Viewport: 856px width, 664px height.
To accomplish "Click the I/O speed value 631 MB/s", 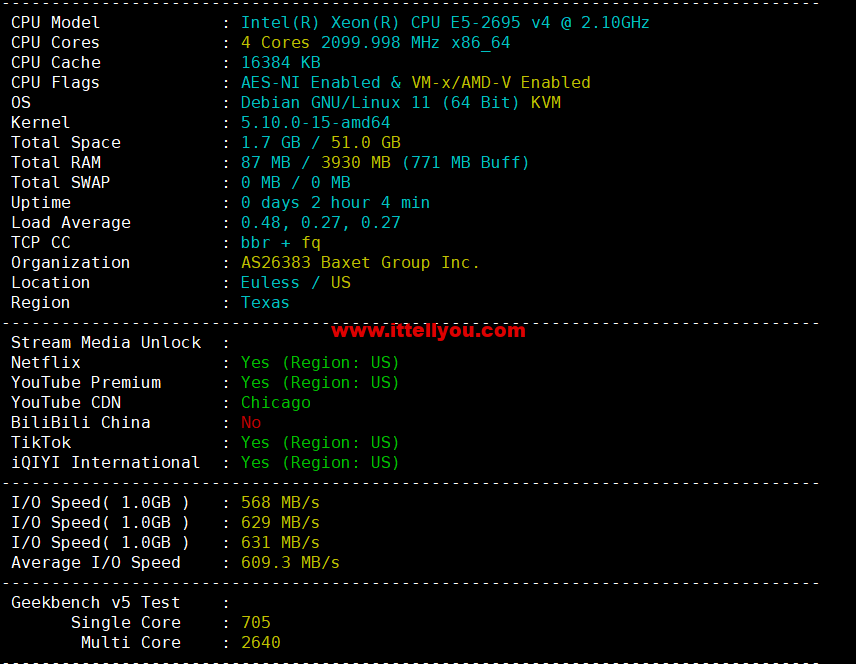I will click(281, 543).
